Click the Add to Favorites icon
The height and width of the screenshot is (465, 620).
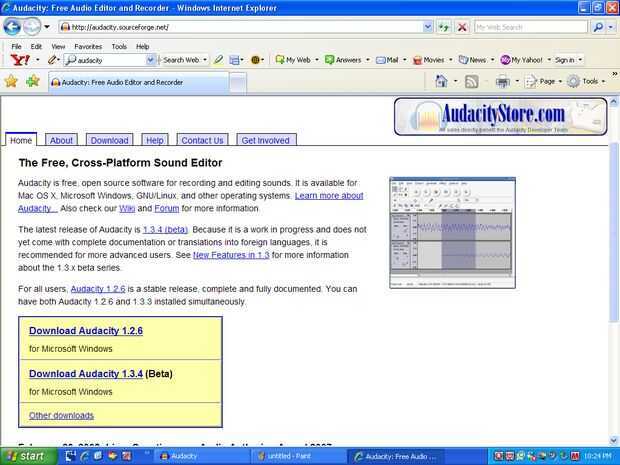coord(33,81)
